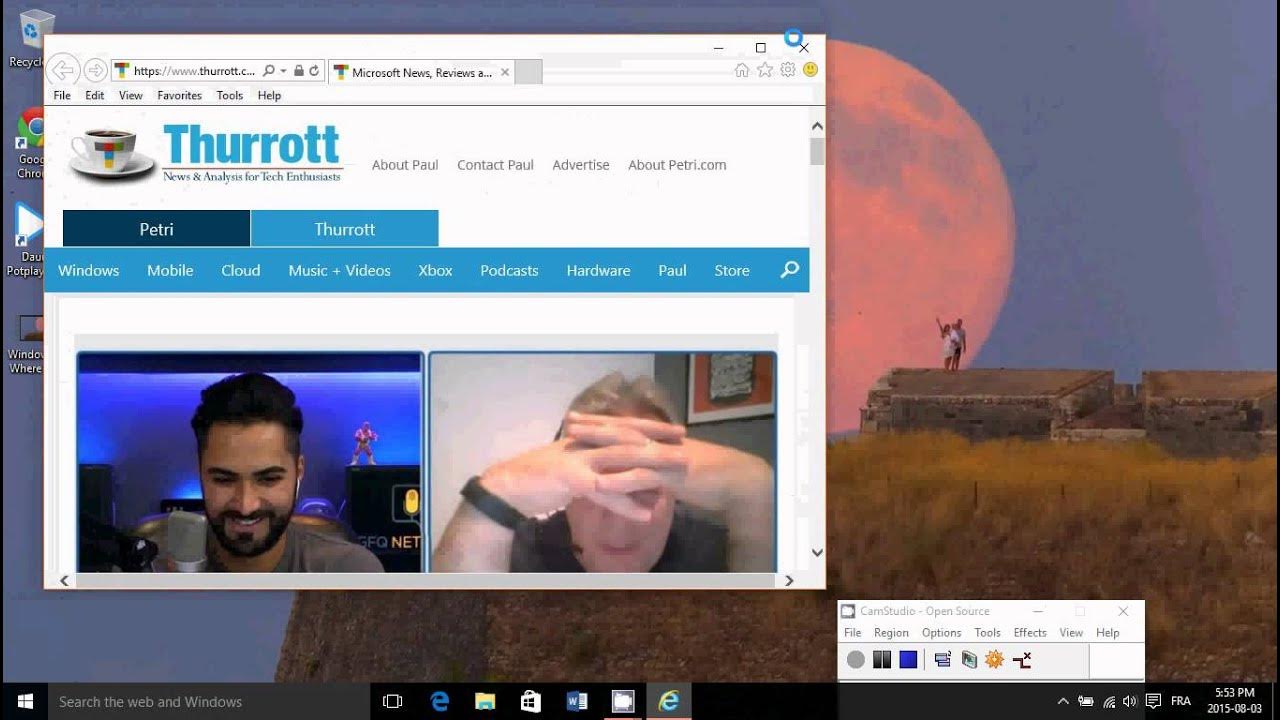Open Google Chrome desktop shortcut
Image resolution: width=1280 pixels, height=720 pixels.
[x=31, y=145]
